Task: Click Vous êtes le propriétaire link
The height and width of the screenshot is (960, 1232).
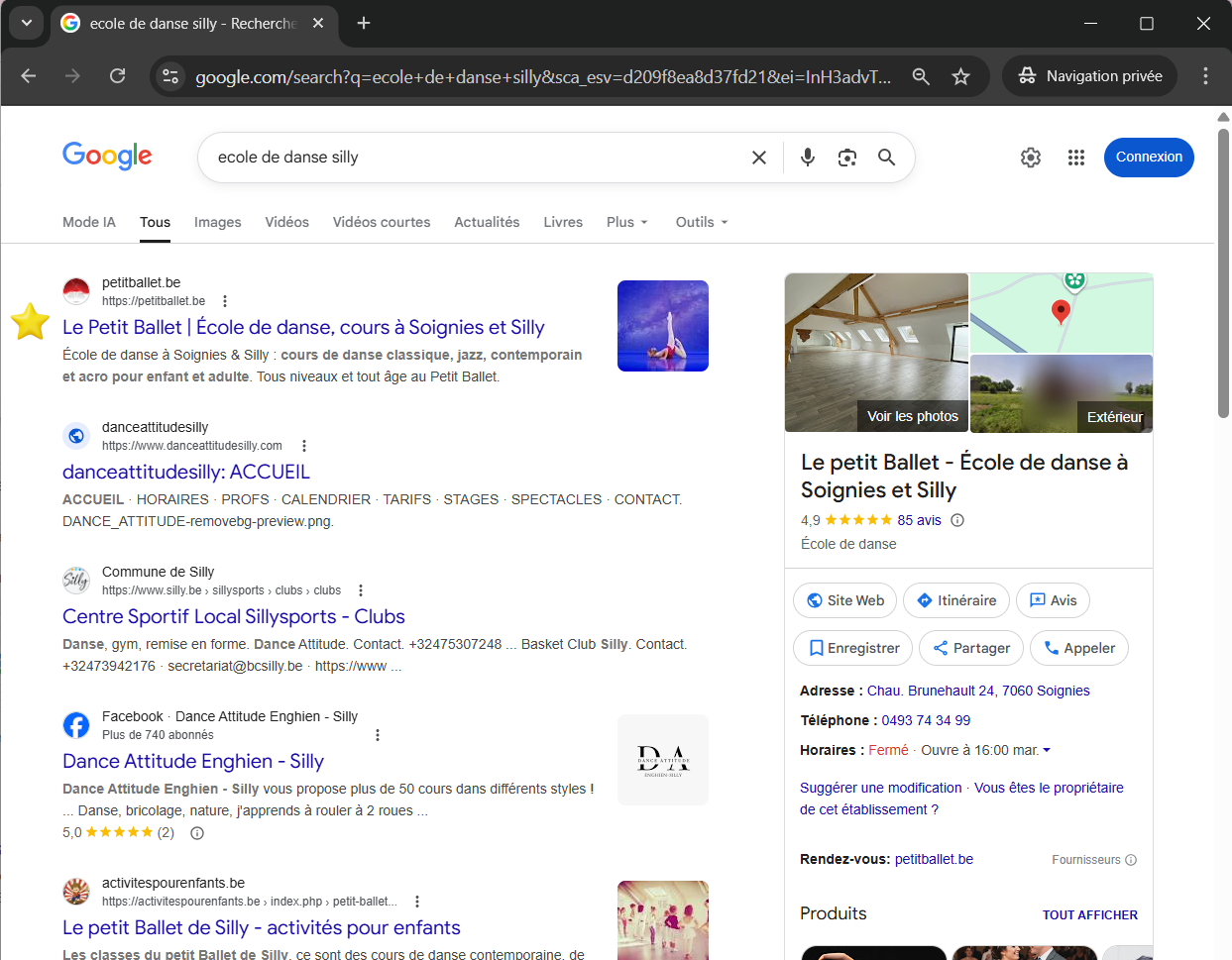Action: pos(961,799)
